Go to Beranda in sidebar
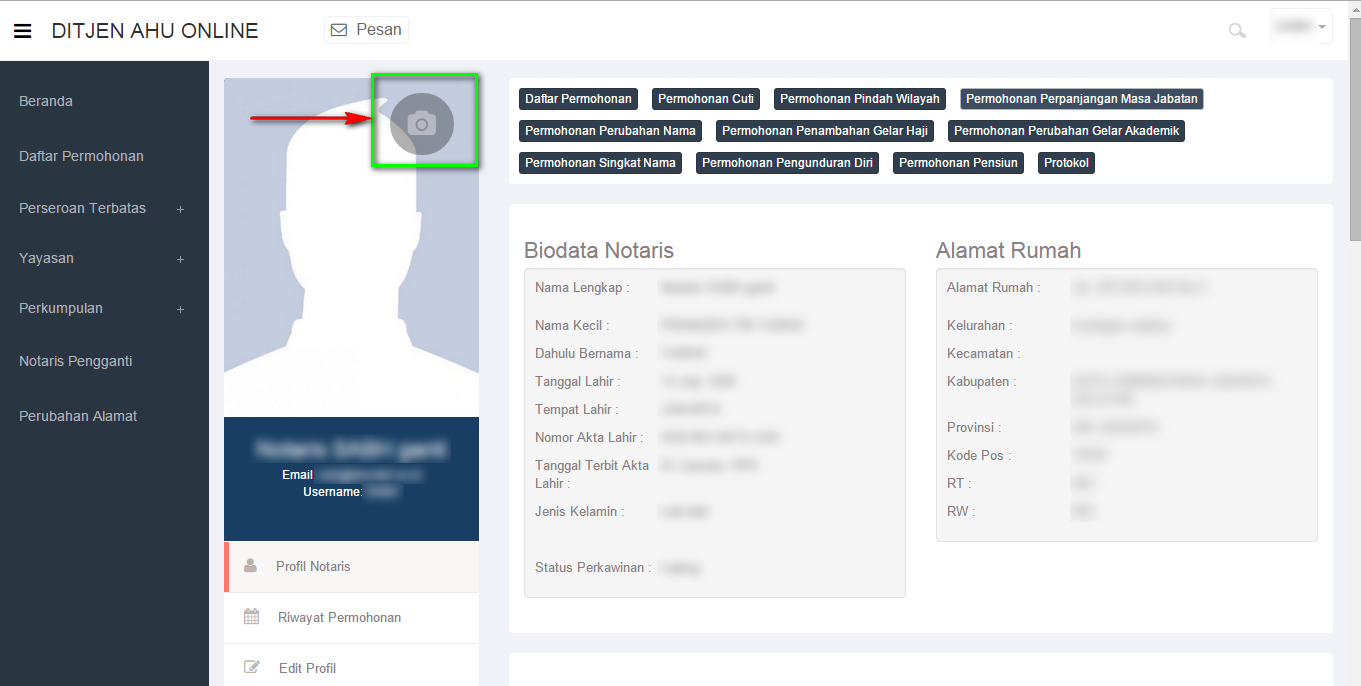The image size is (1361, 686). 46,101
